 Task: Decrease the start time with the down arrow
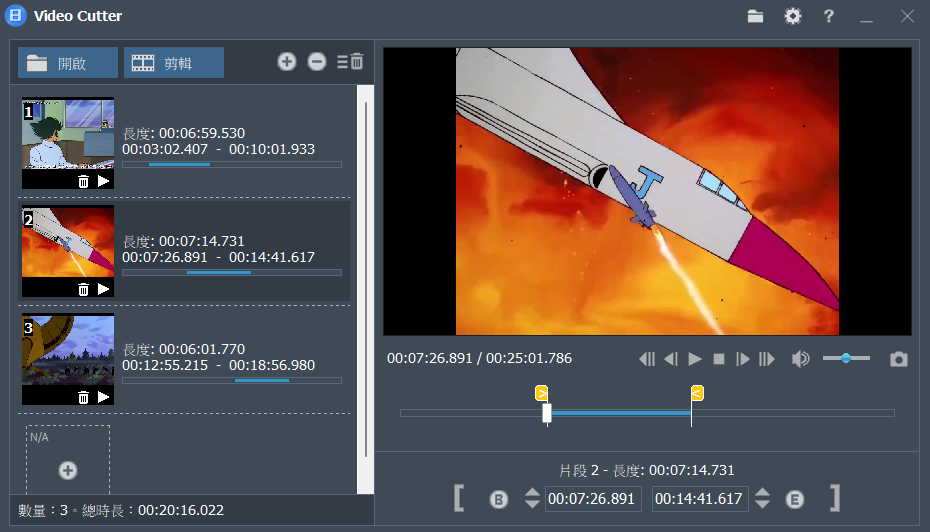click(532, 504)
